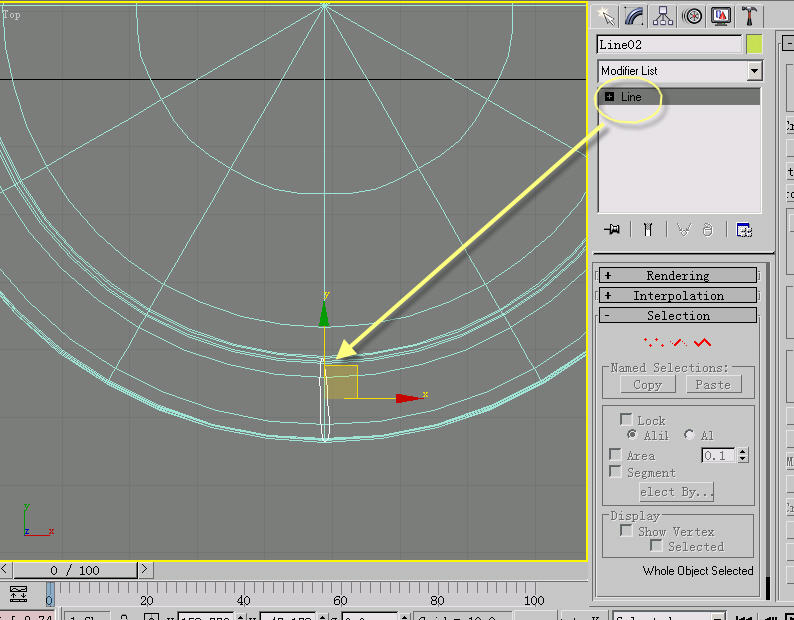The height and width of the screenshot is (620, 794).
Task: Click the Area threshold 0.1 field
Action: pyautogui.click(x=718, y=455)
